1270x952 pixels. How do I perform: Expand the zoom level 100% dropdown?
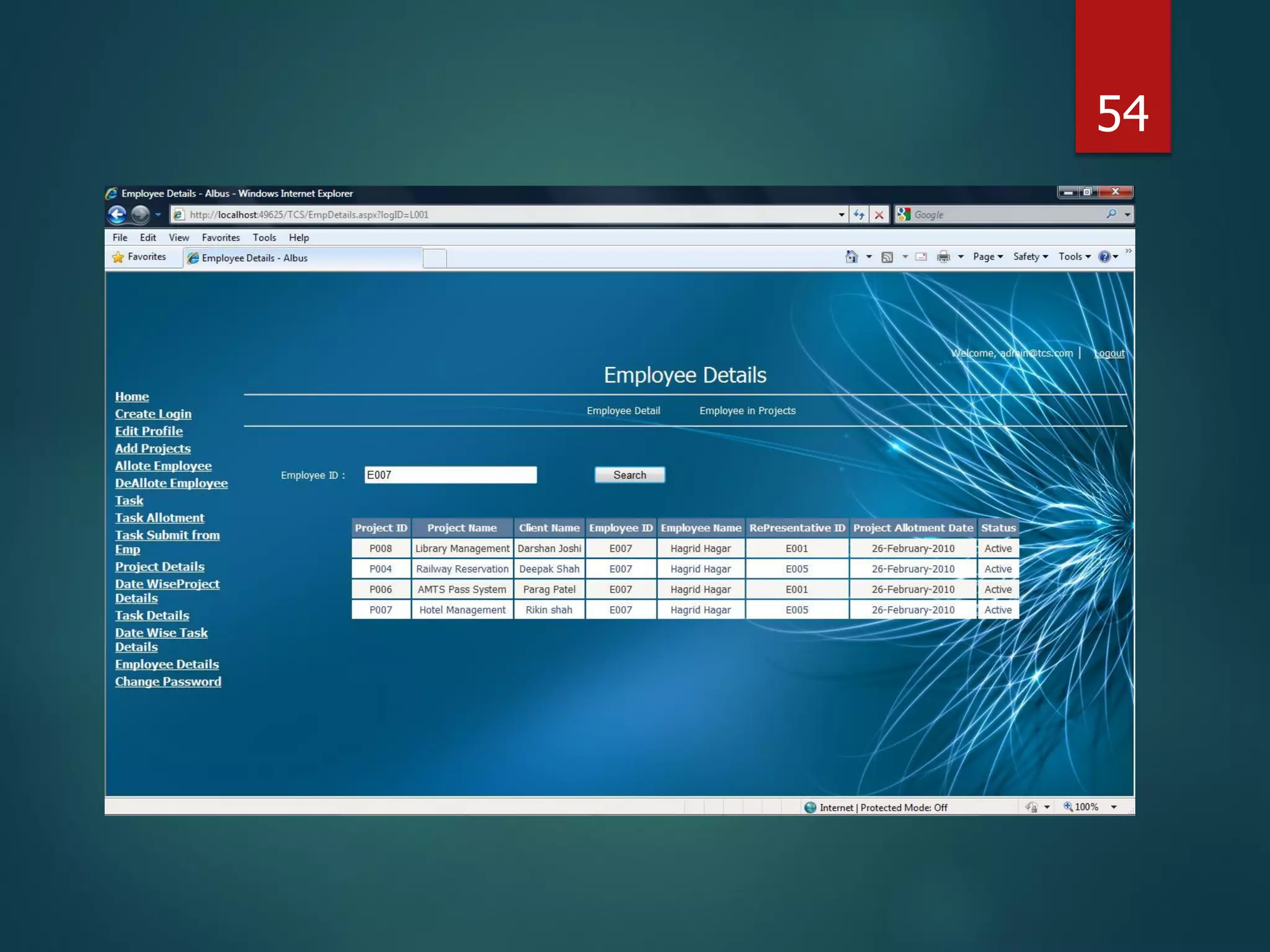[x=1114, y=807]
